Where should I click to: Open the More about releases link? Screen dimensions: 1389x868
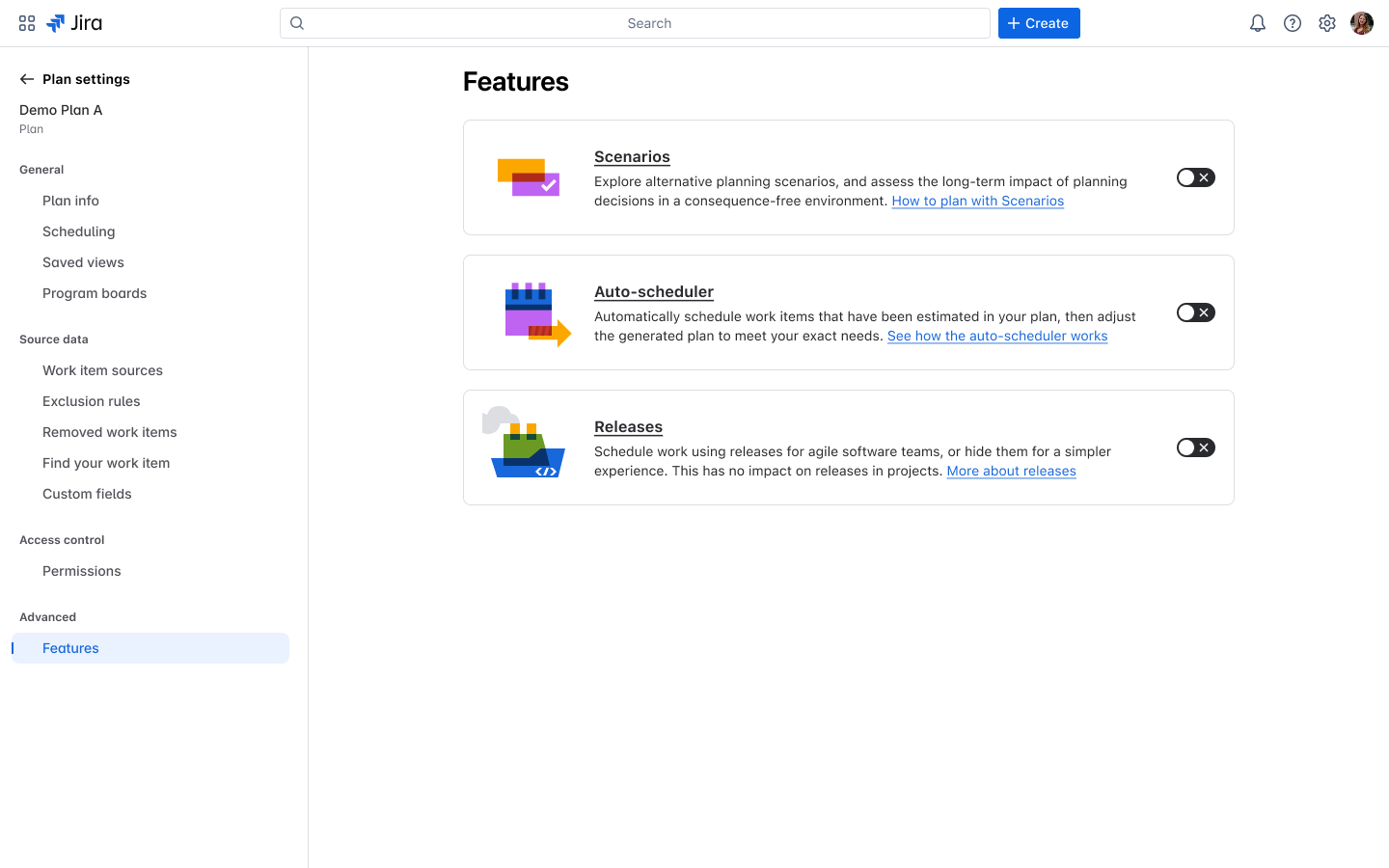(x=1011, y=471)
